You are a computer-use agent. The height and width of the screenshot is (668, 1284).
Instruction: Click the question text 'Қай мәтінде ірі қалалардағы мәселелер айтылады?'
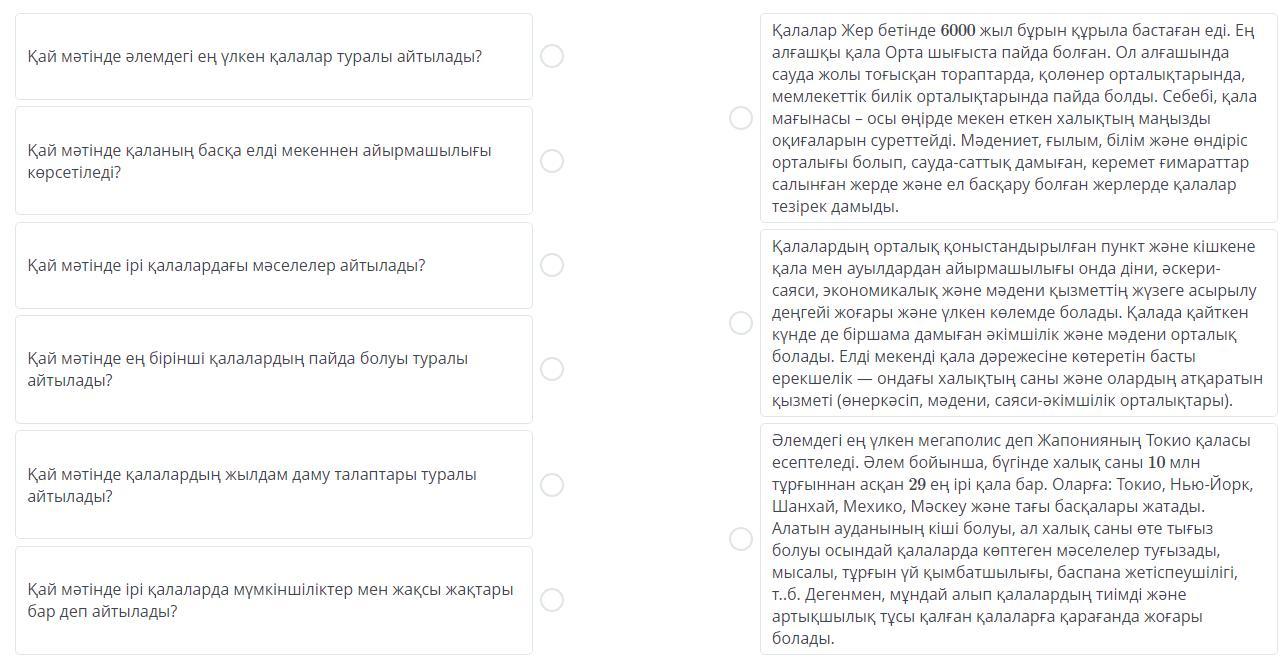tap(227, 266)
